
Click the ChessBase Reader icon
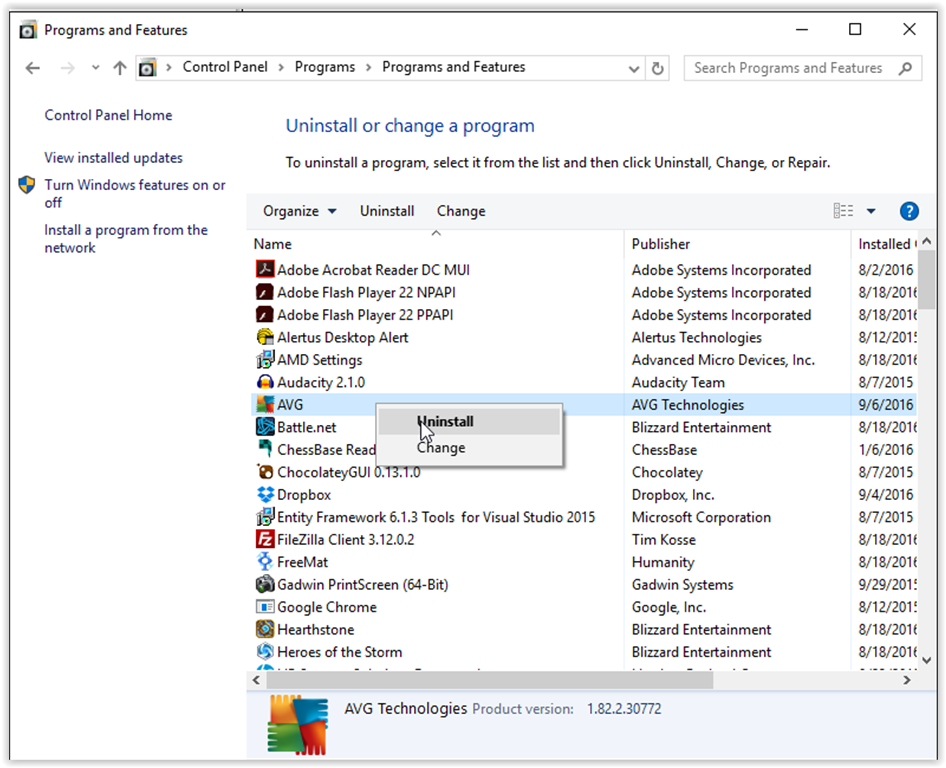pyautogui.click(x=265, y=449)
